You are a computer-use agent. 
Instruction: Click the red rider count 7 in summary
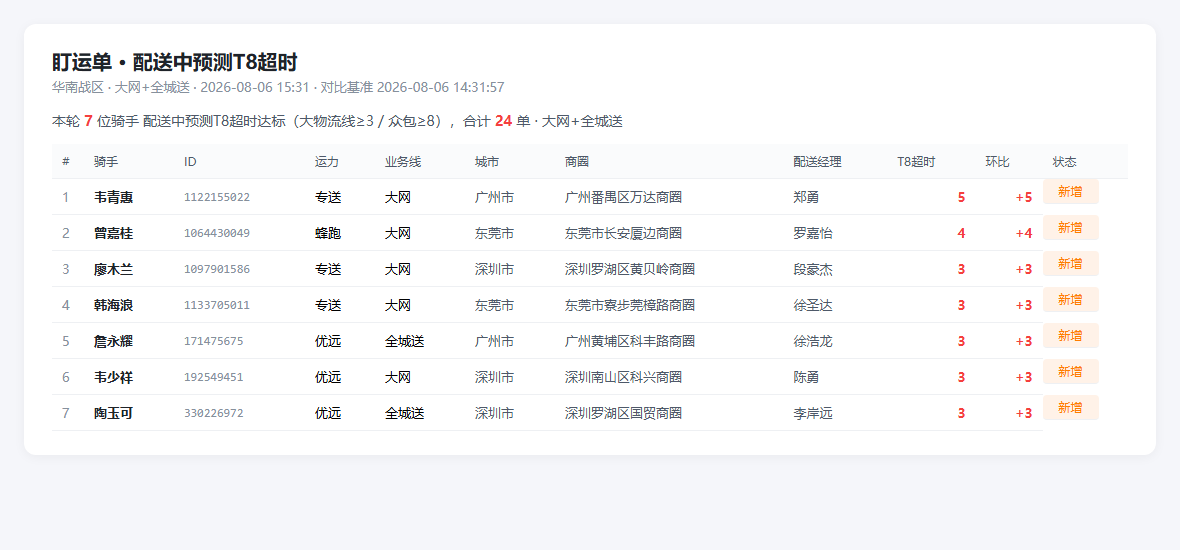coord(88,121)
